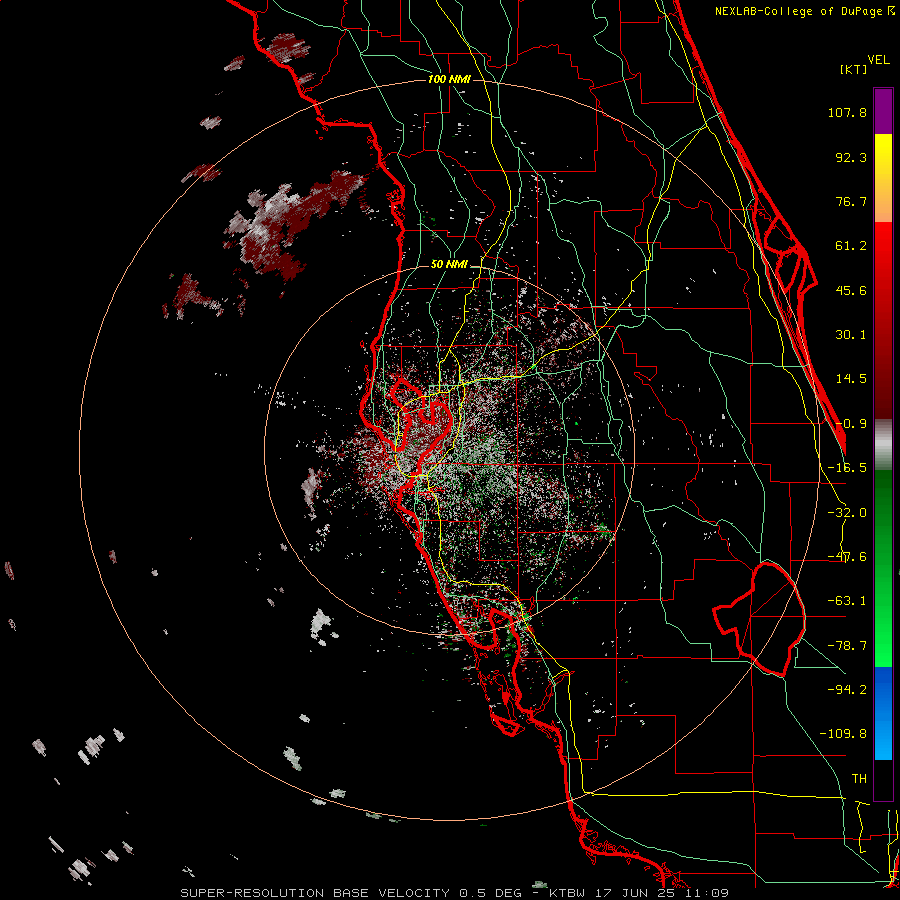Click the 92.3 legend value
900x900 pixels.
click(851, 157)
